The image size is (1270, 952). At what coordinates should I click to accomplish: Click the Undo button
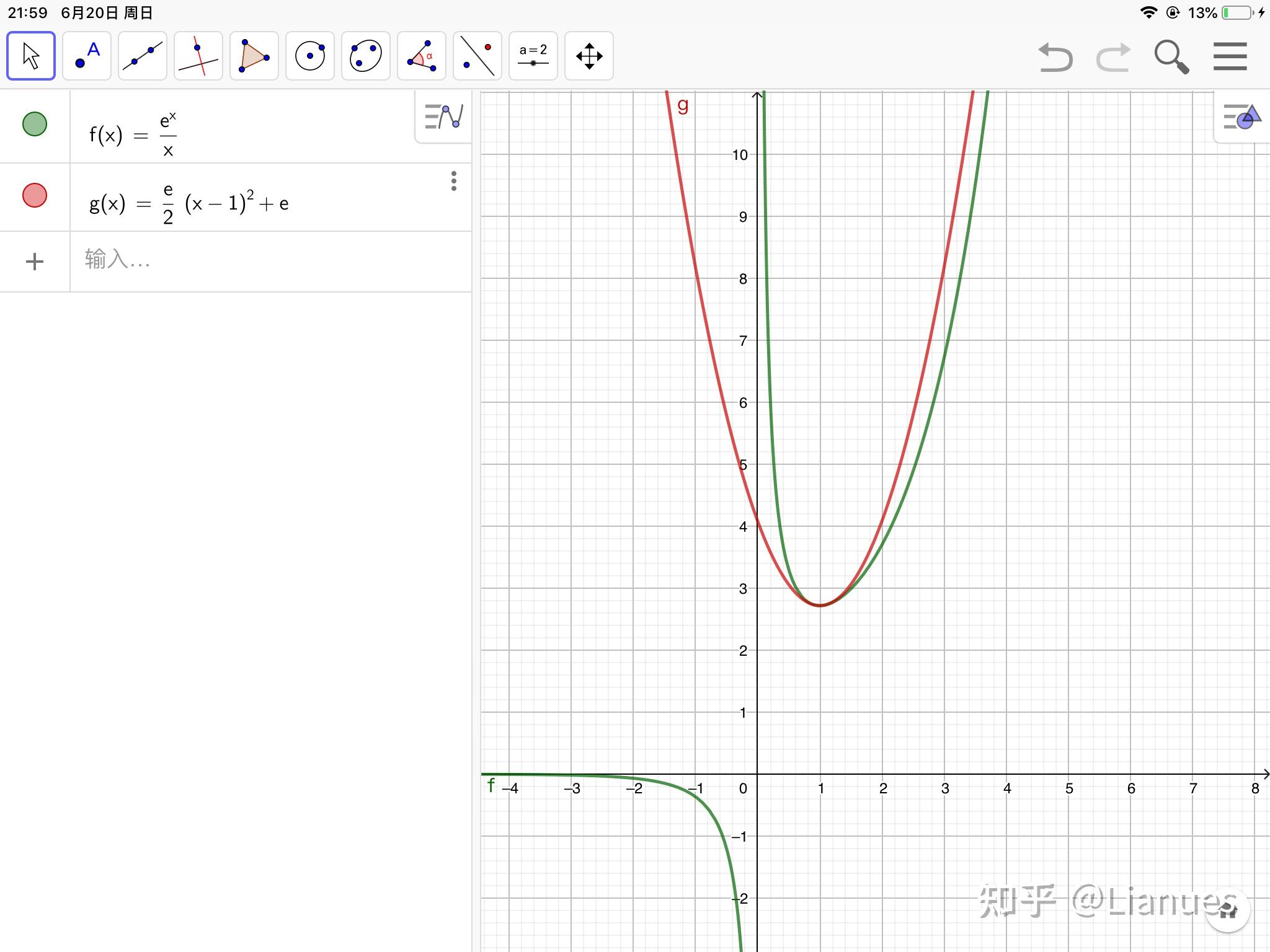(x=1055, y=57)
